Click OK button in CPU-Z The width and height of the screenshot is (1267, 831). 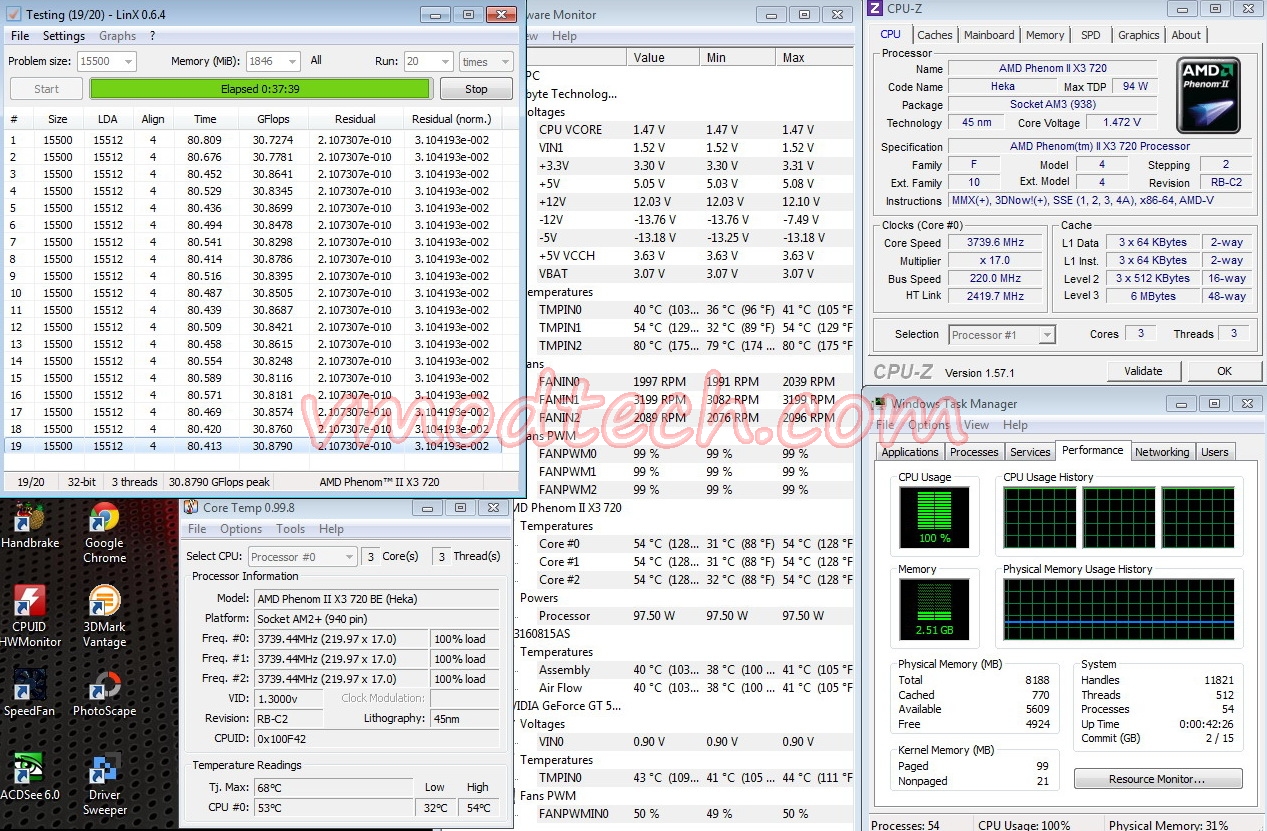point(1224,371)
